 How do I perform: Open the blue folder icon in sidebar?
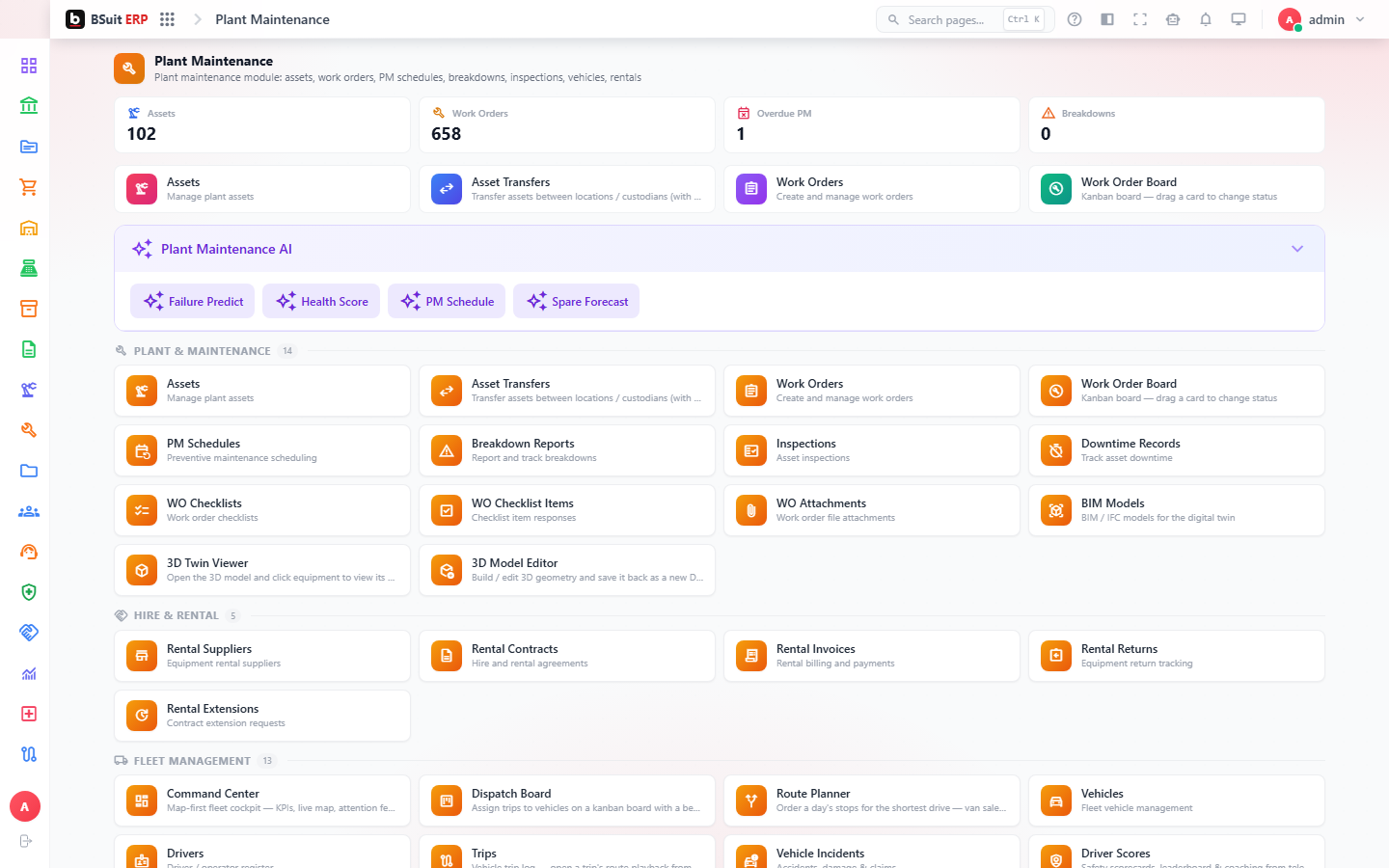29,471
